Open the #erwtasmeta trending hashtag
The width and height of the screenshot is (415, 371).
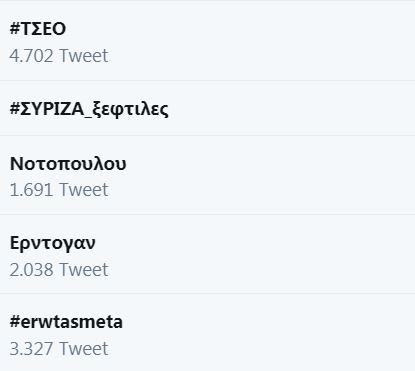click(x=66, y=322)
